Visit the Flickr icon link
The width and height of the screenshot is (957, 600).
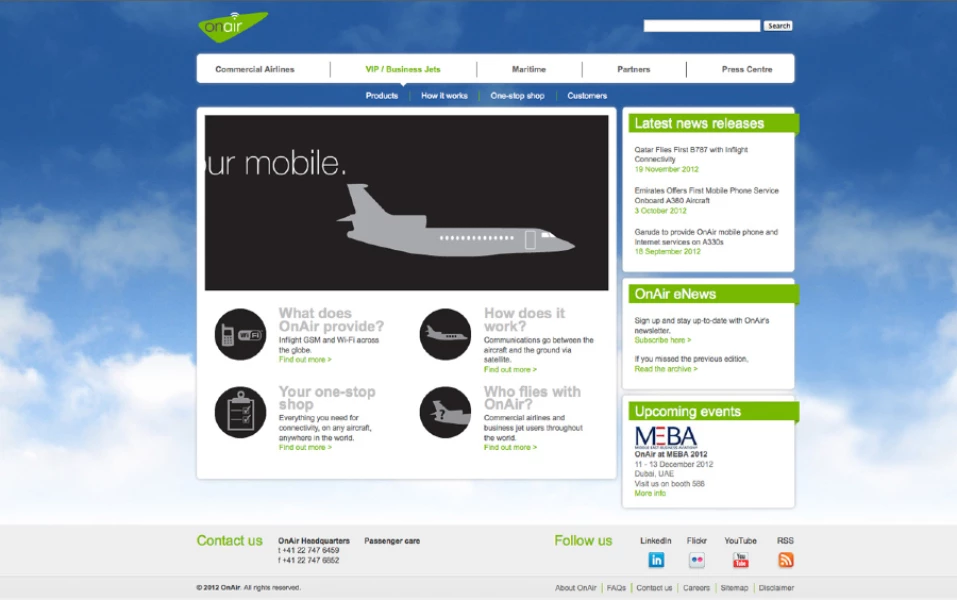click(696, 560)
